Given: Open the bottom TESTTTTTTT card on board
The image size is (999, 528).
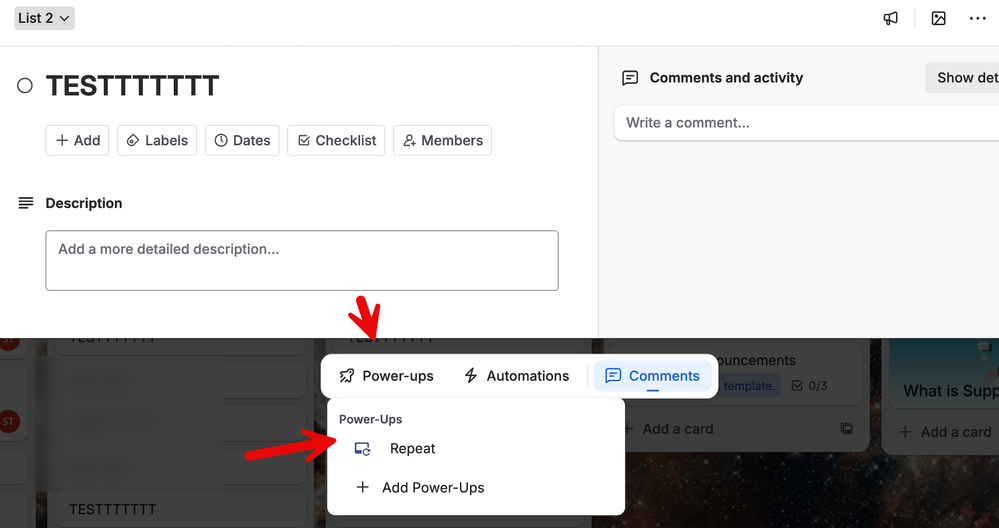Looking at the screenshot, I should click(180, 510).
